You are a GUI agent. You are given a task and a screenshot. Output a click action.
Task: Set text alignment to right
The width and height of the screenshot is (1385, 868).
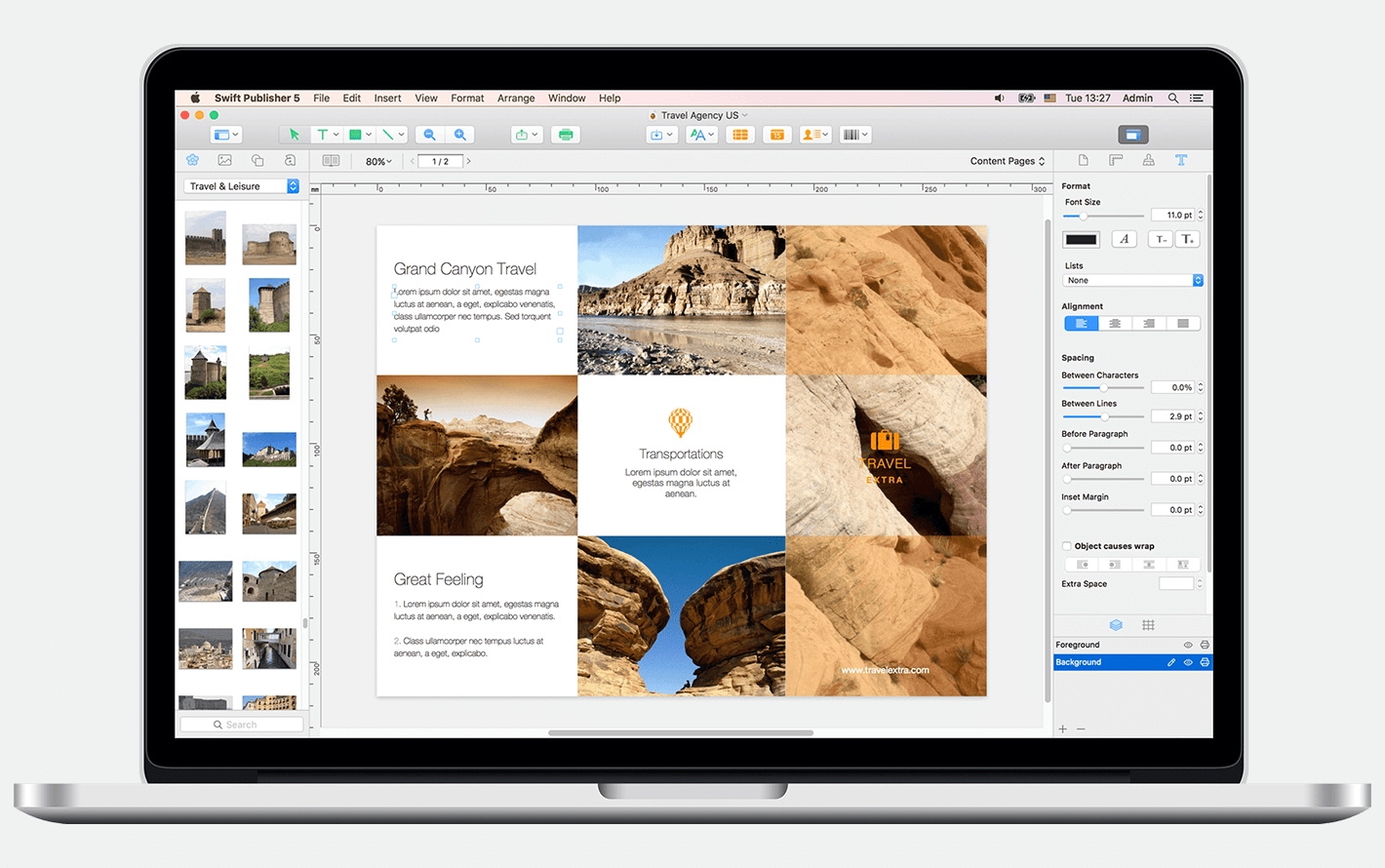[1149, 324]
